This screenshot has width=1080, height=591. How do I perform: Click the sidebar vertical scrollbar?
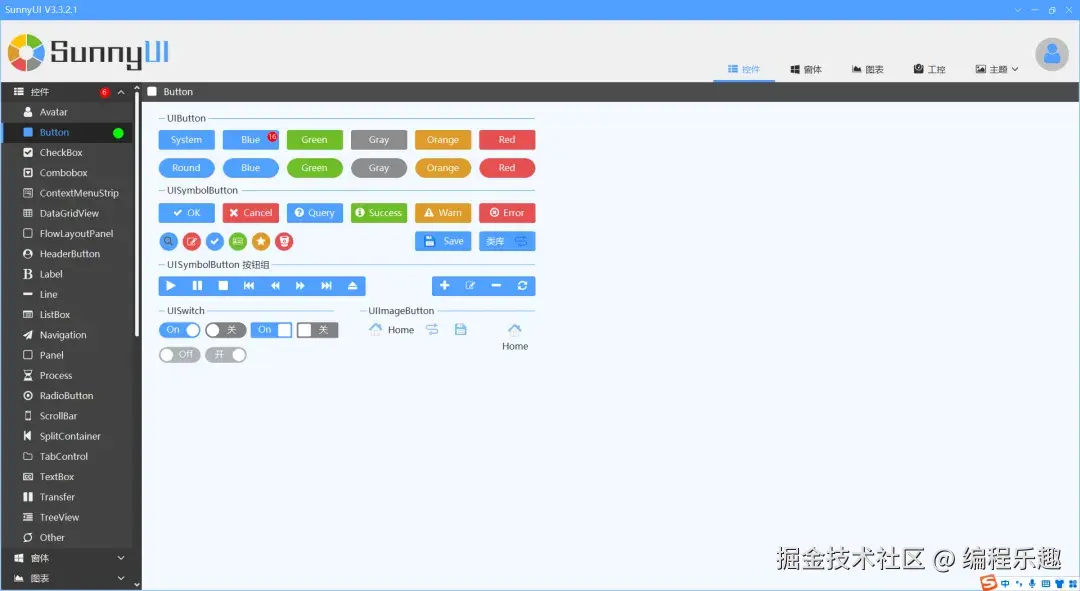(x=136, y=215)
